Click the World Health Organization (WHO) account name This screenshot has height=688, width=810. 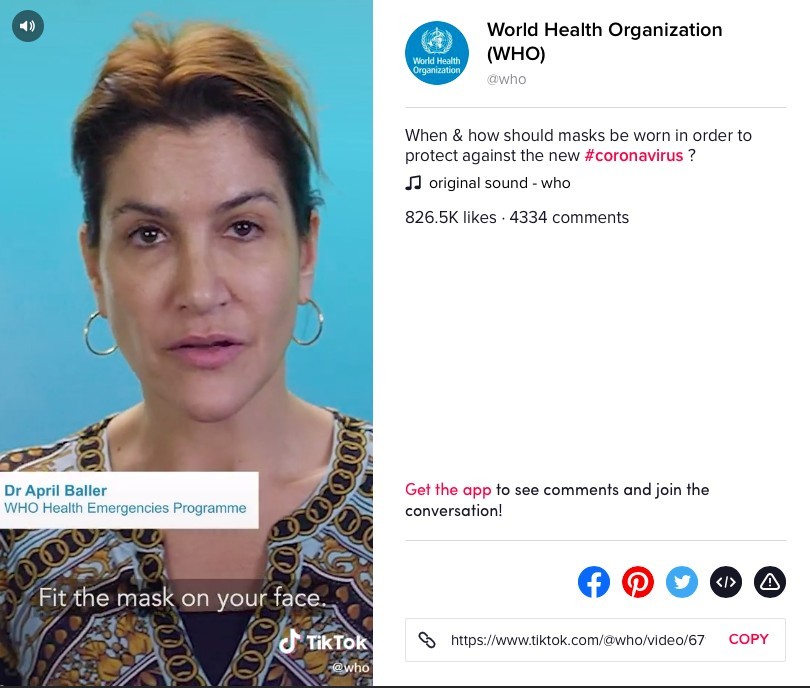click(x=604, y=41)
